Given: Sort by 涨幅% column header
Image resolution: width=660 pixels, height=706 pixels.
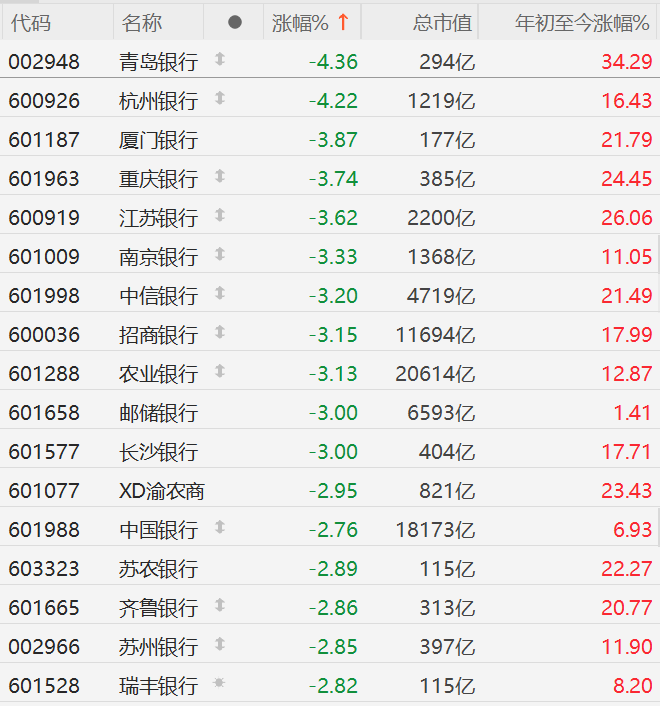Looking at the screenshot, I should click(300, 23).
